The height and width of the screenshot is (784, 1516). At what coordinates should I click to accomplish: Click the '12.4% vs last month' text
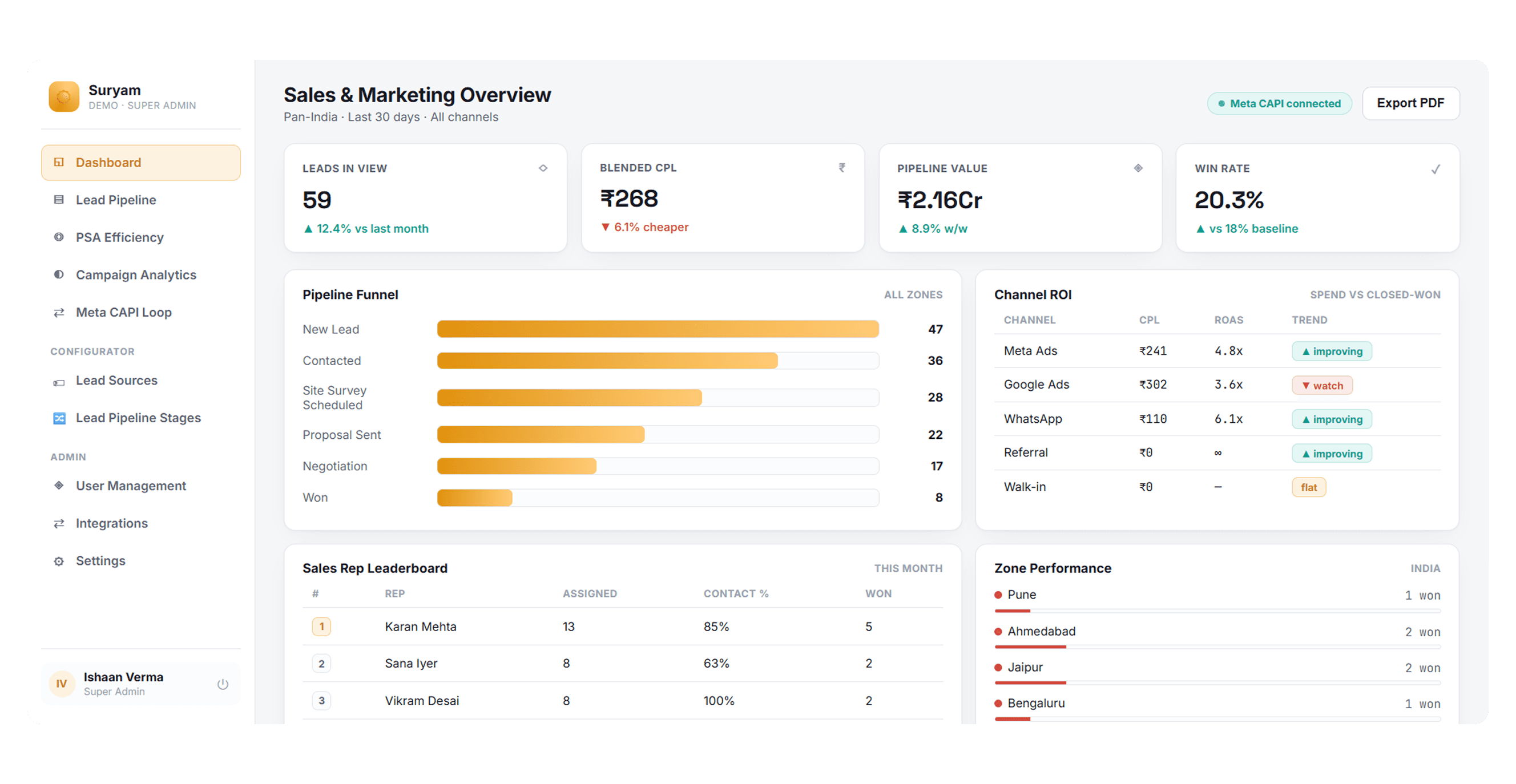(372, 229)
